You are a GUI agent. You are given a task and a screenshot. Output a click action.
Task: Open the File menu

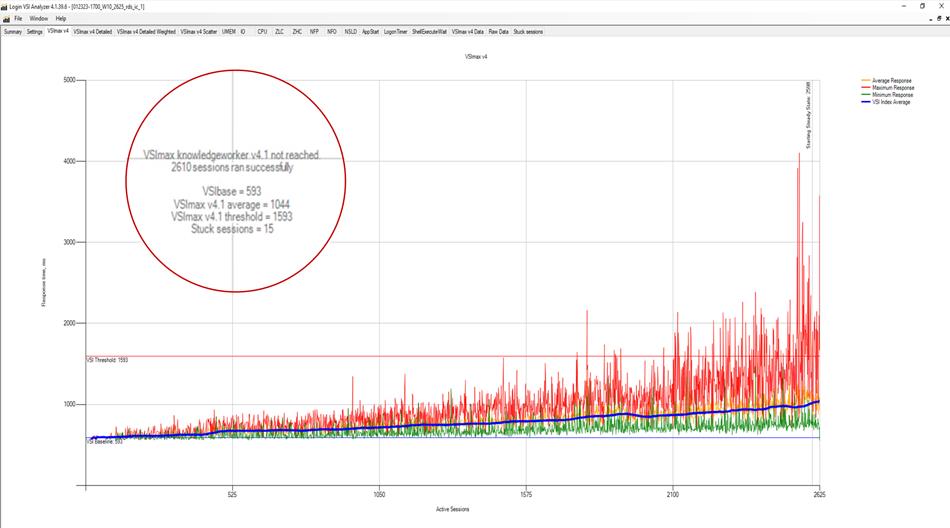coord(18,19)
